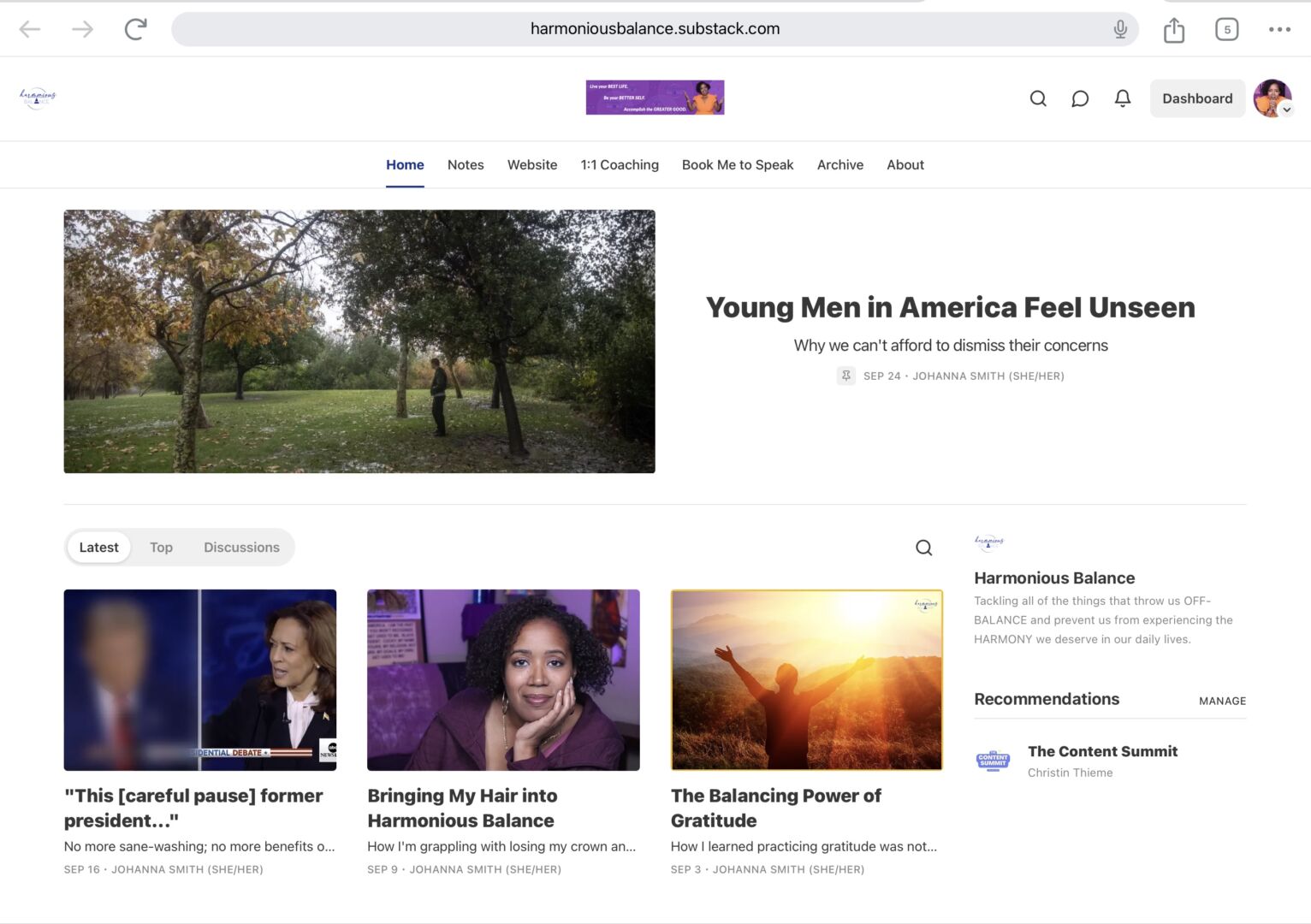This screenshot has width=1311, height=924.
Task: Open the Balancing Power of Gratitude thumbnail
Action: 806,680
